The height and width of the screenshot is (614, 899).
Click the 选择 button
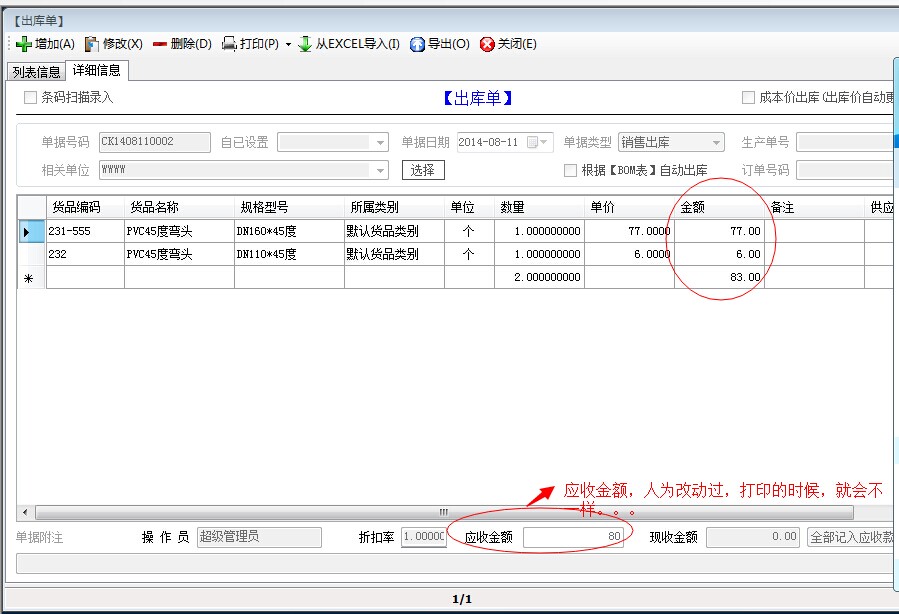pyautogui.click(x=423, y=170)
